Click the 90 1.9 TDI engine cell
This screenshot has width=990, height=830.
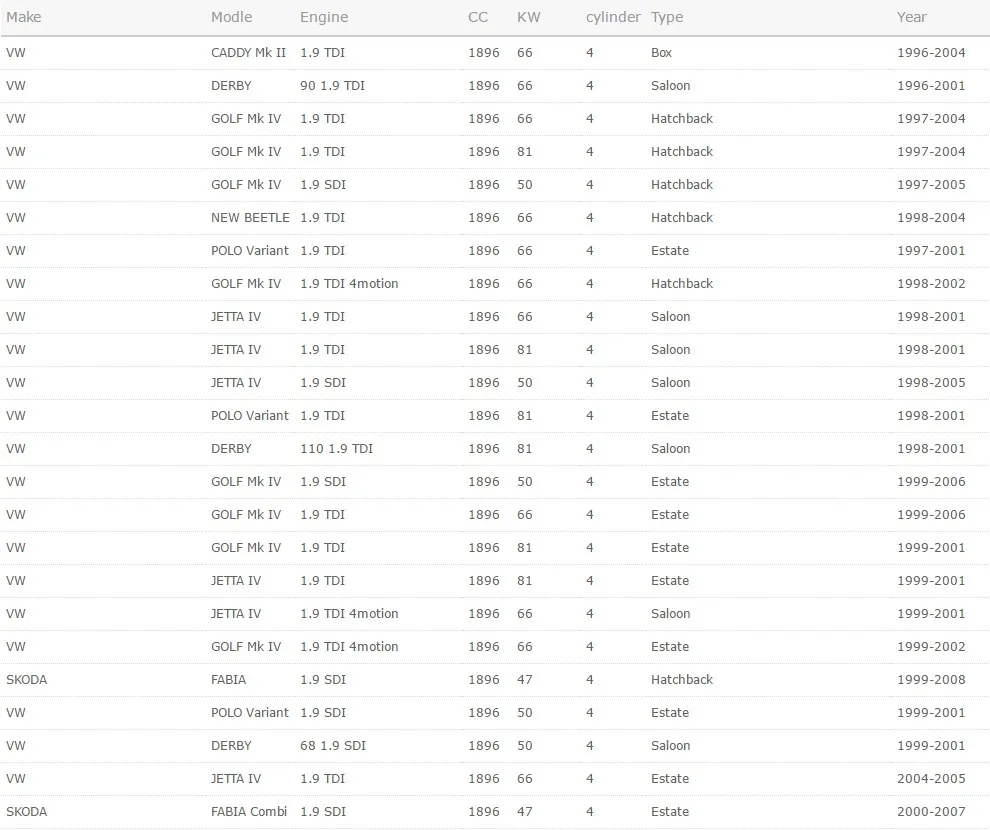click(332, 86)
